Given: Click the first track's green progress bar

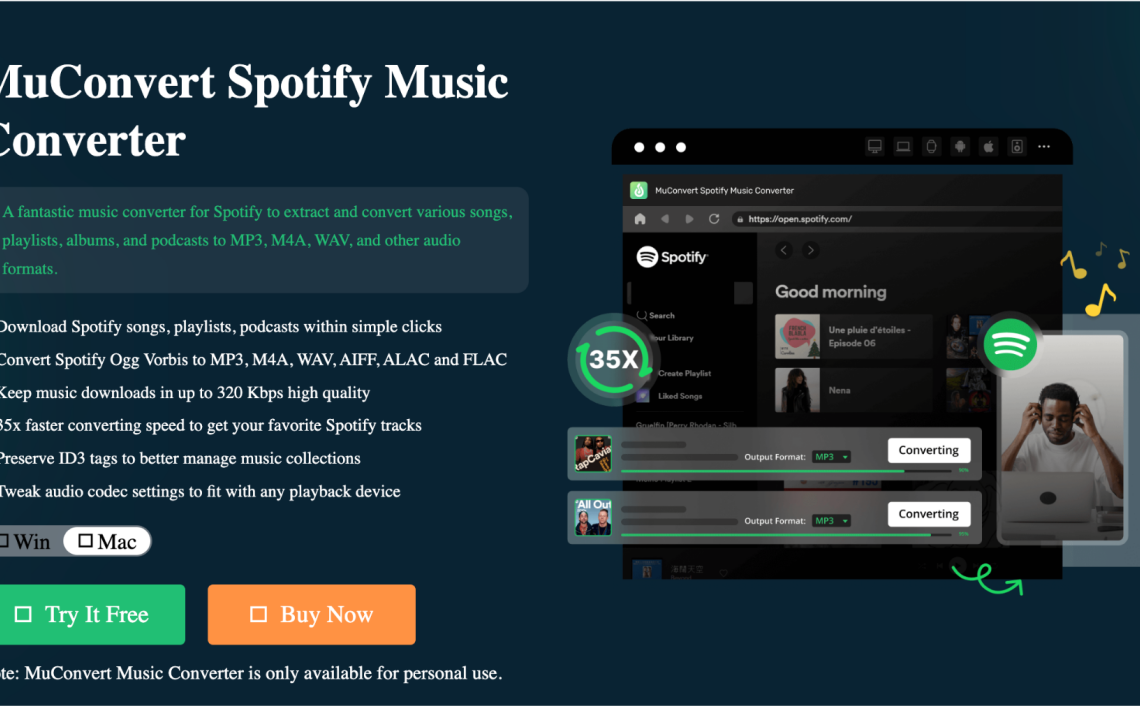Looking at the screenshot, I should click(786, 471).
